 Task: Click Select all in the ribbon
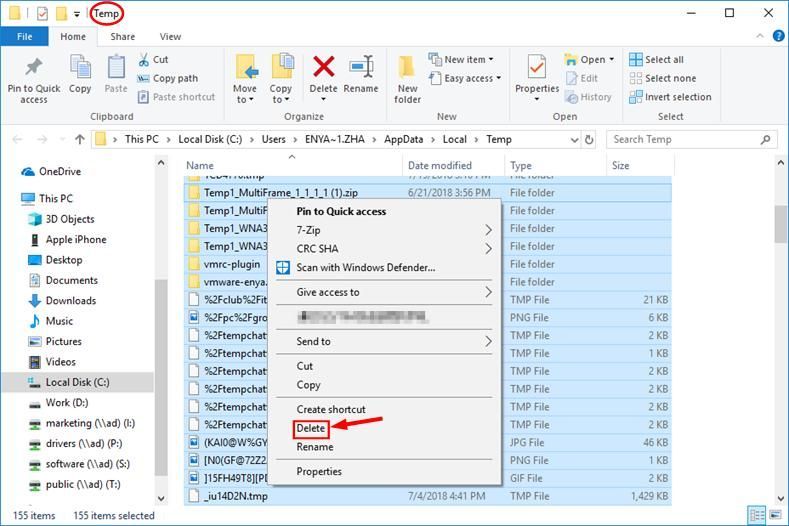pyautogui.click(x=656, y=59)
